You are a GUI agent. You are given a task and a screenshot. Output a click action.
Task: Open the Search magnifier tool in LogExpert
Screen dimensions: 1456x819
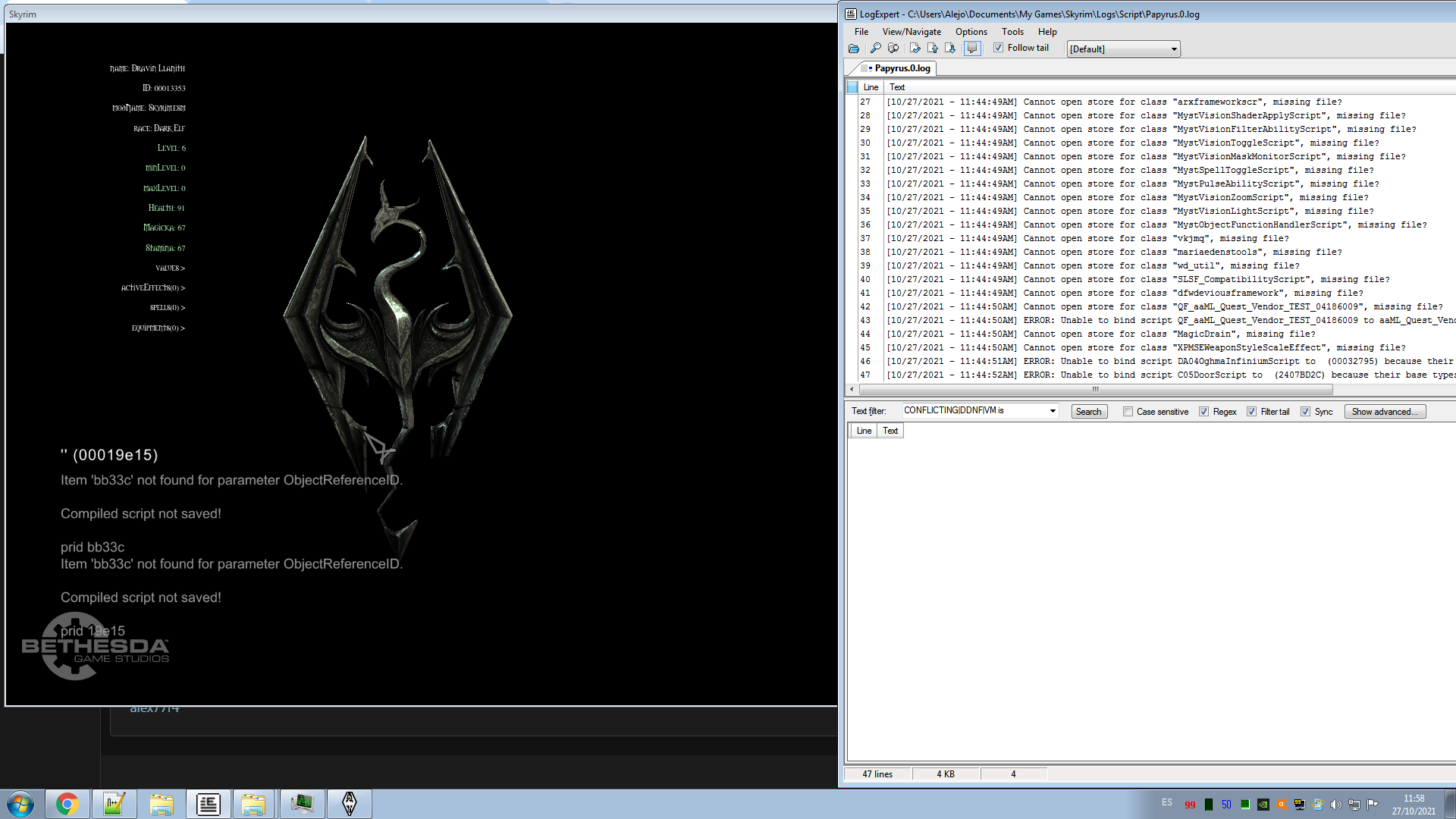pos(875,49)
